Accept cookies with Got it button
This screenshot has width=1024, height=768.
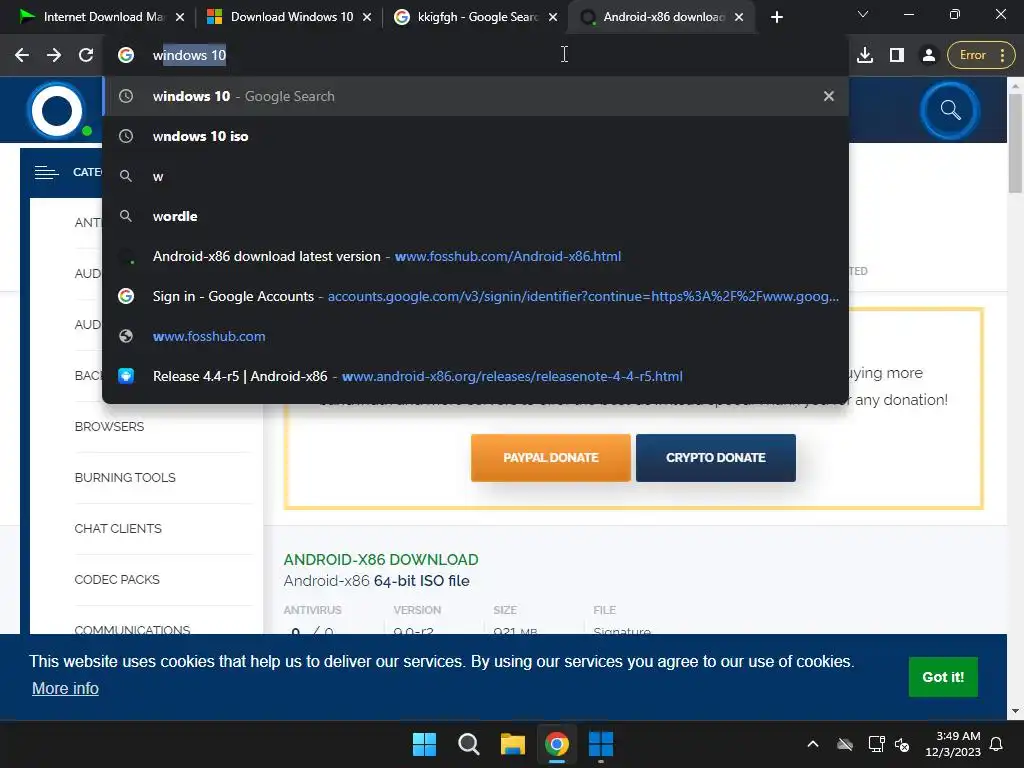(x=943, y=677)
